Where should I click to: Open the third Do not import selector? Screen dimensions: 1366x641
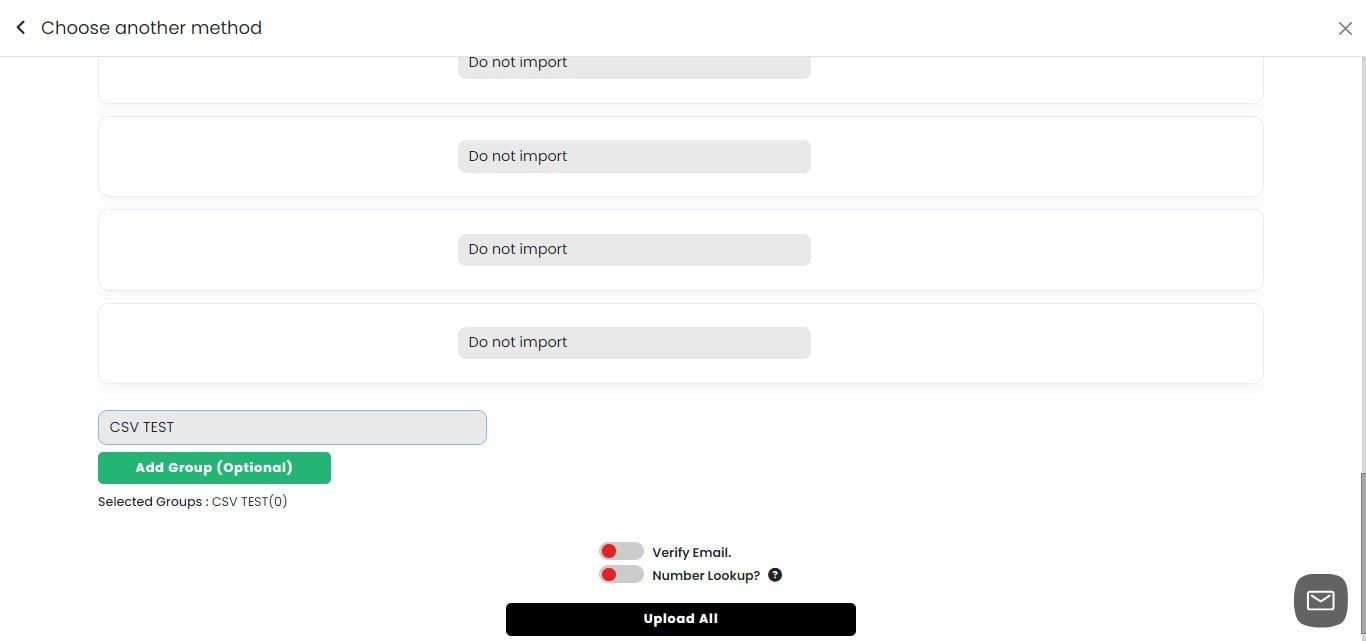(x=633, y=249)
